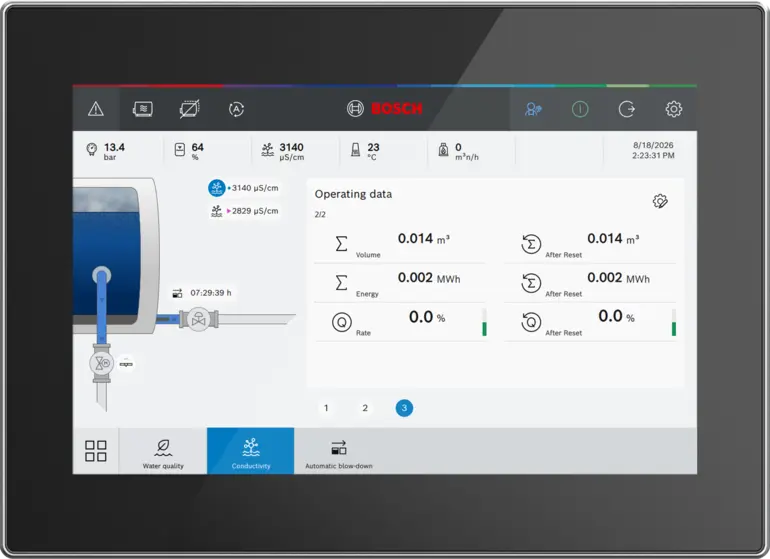Open the Automatic blow-down tab
770x559 pixels.
click(339, 450)
